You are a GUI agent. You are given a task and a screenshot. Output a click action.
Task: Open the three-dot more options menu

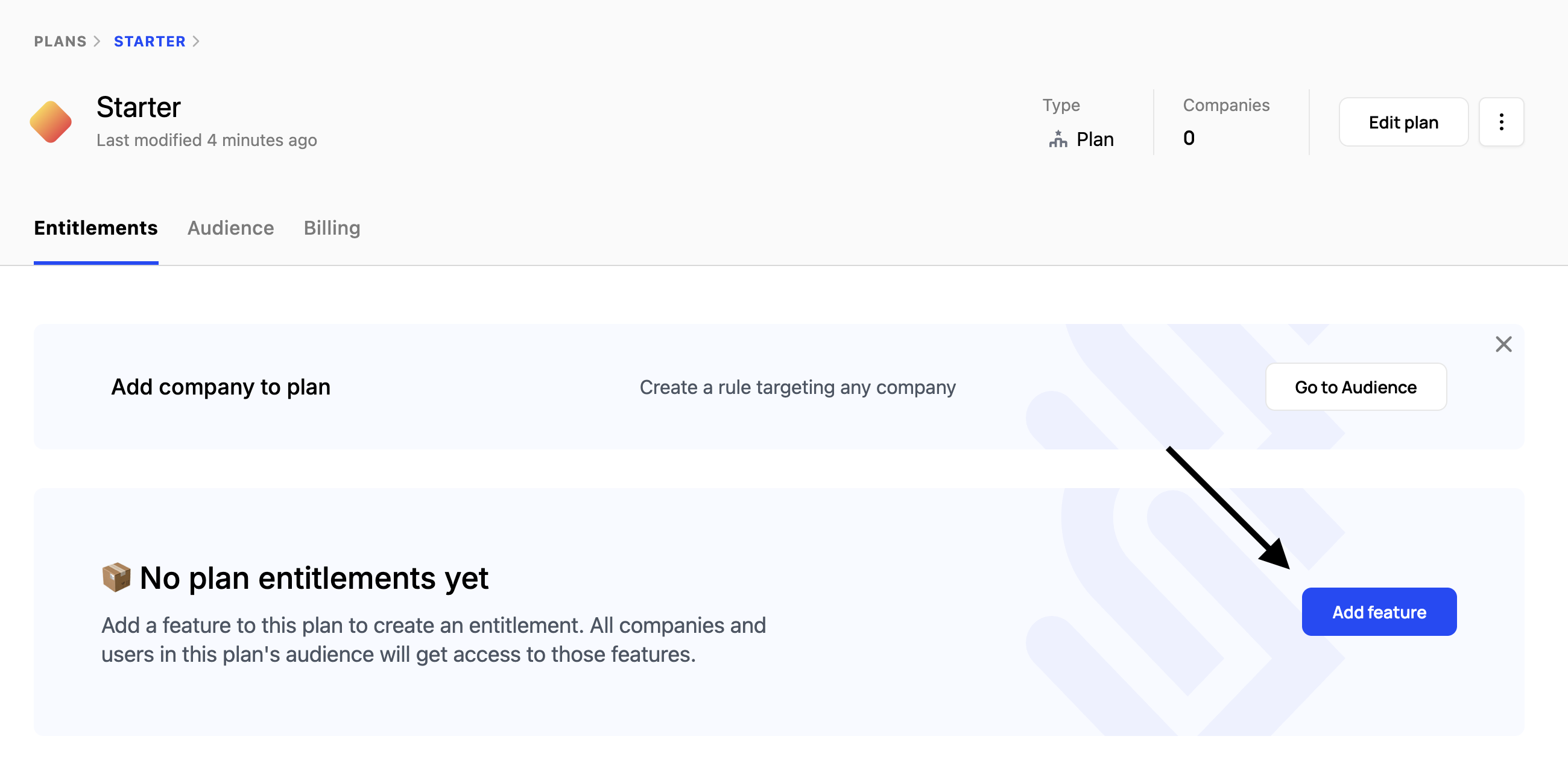(x=1501, y=122)
